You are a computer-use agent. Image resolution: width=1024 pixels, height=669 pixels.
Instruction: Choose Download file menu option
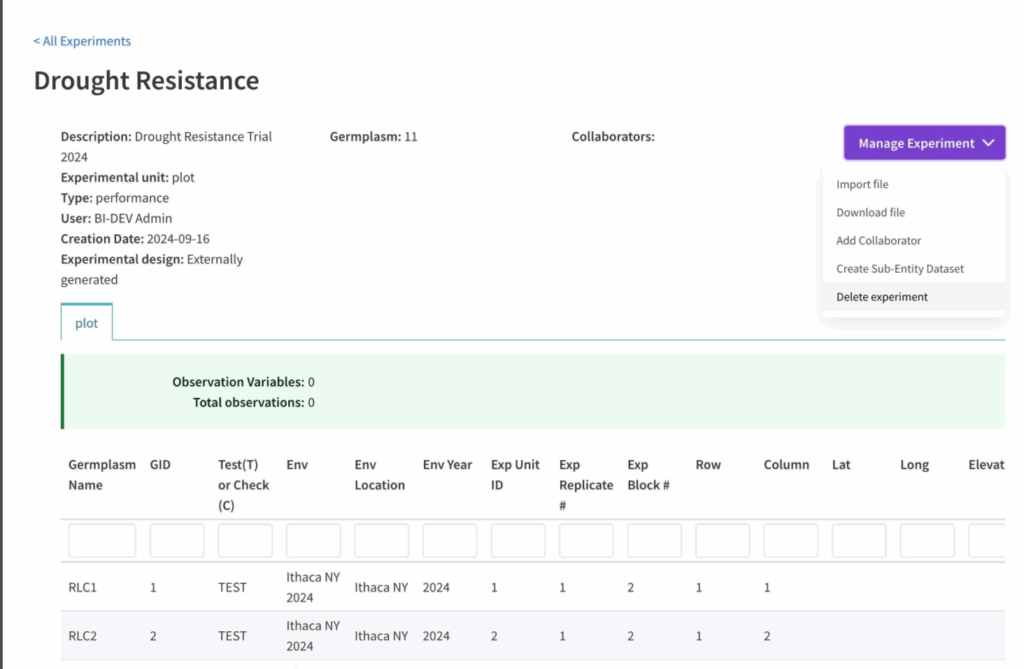[x=870, y=212]
